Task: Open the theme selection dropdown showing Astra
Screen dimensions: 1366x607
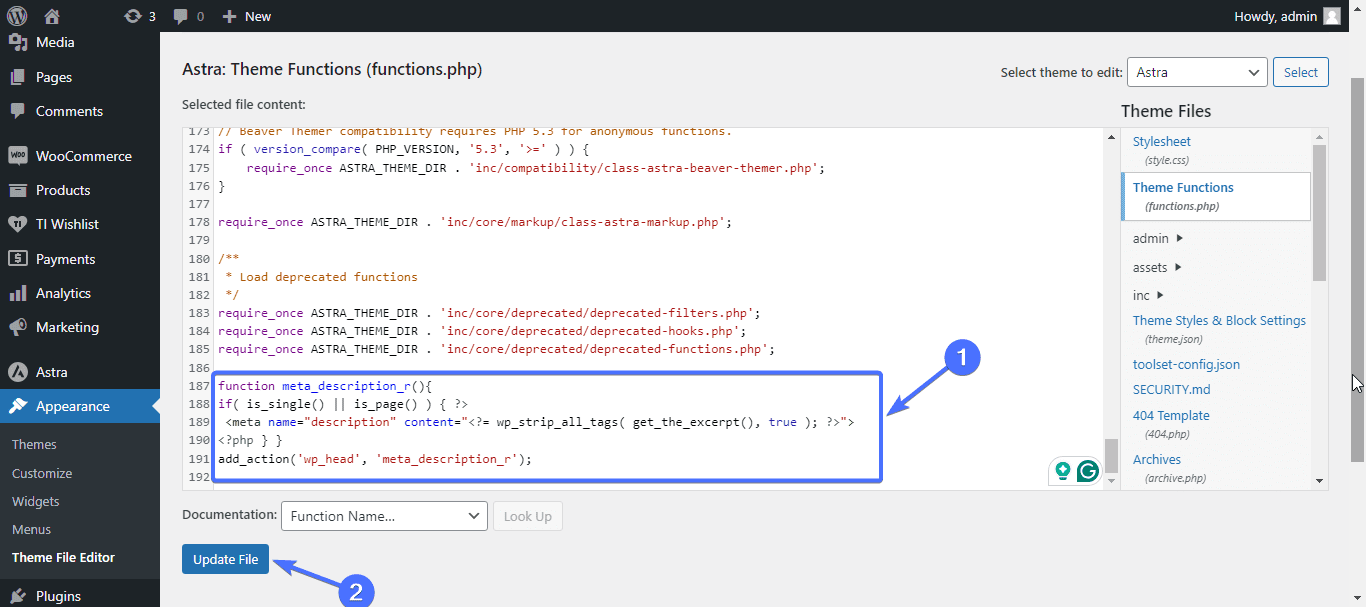Action: tap(1197, 72)
